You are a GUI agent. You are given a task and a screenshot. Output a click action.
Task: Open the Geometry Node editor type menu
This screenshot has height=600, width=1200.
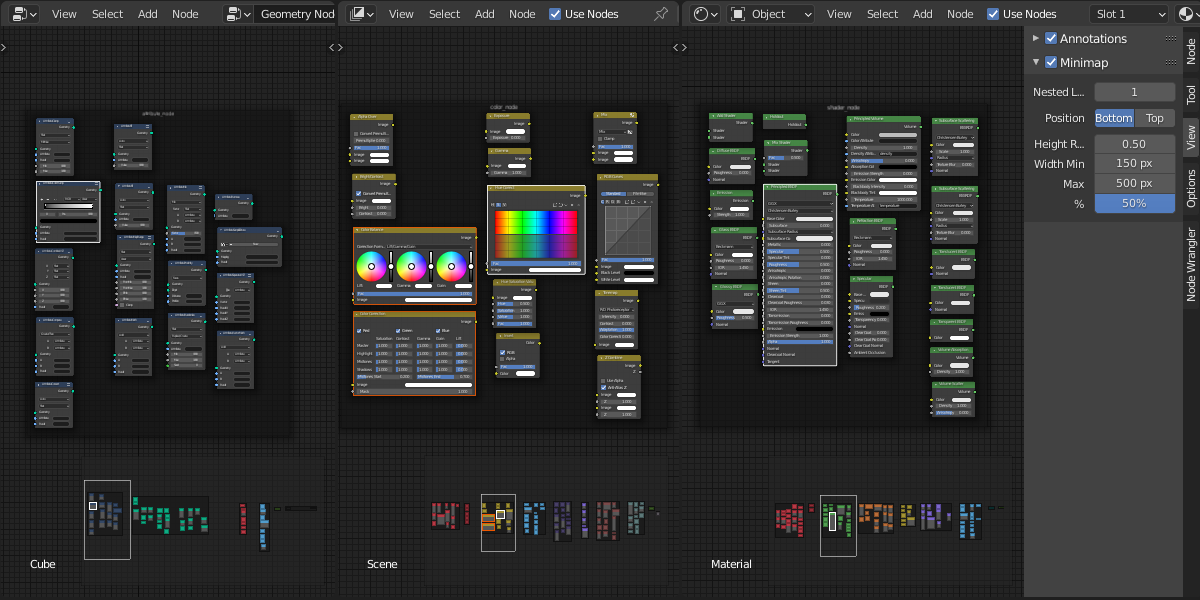[23, 14]
